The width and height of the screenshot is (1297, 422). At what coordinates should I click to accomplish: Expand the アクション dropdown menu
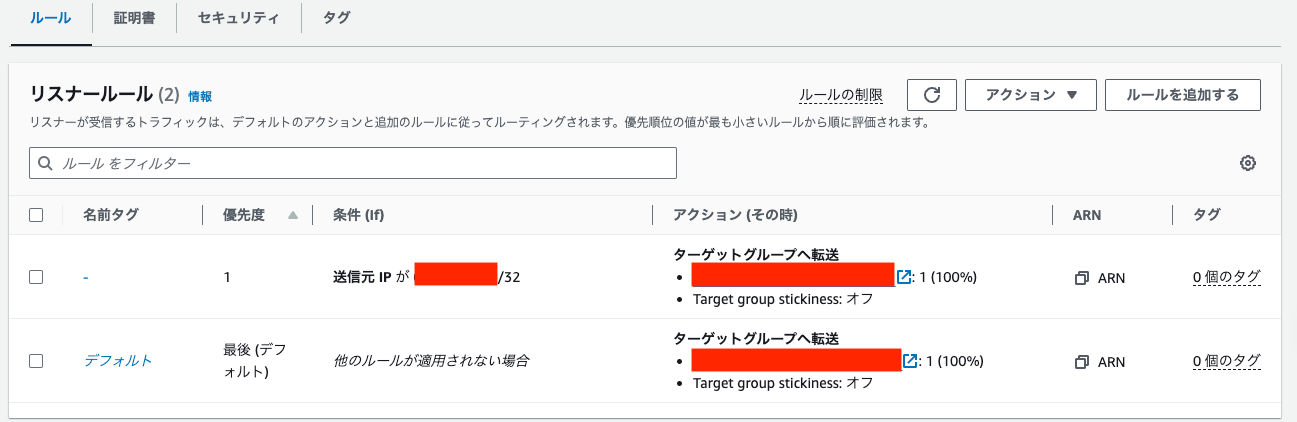[x=1031, y=95]
